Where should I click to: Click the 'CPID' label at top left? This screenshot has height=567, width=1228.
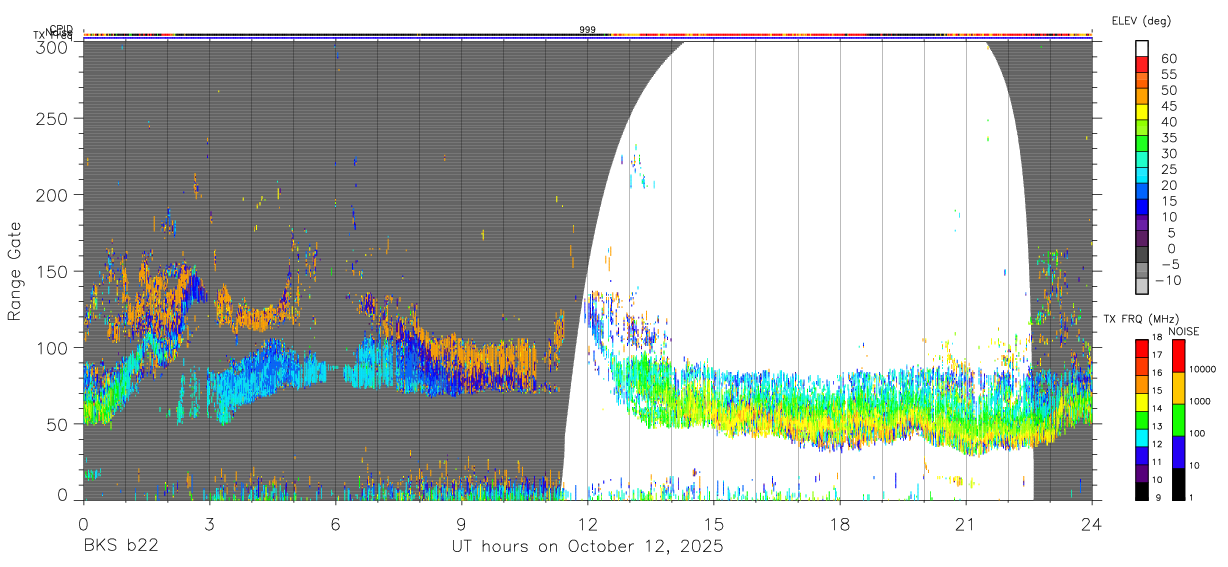click(x=61, y=29)
